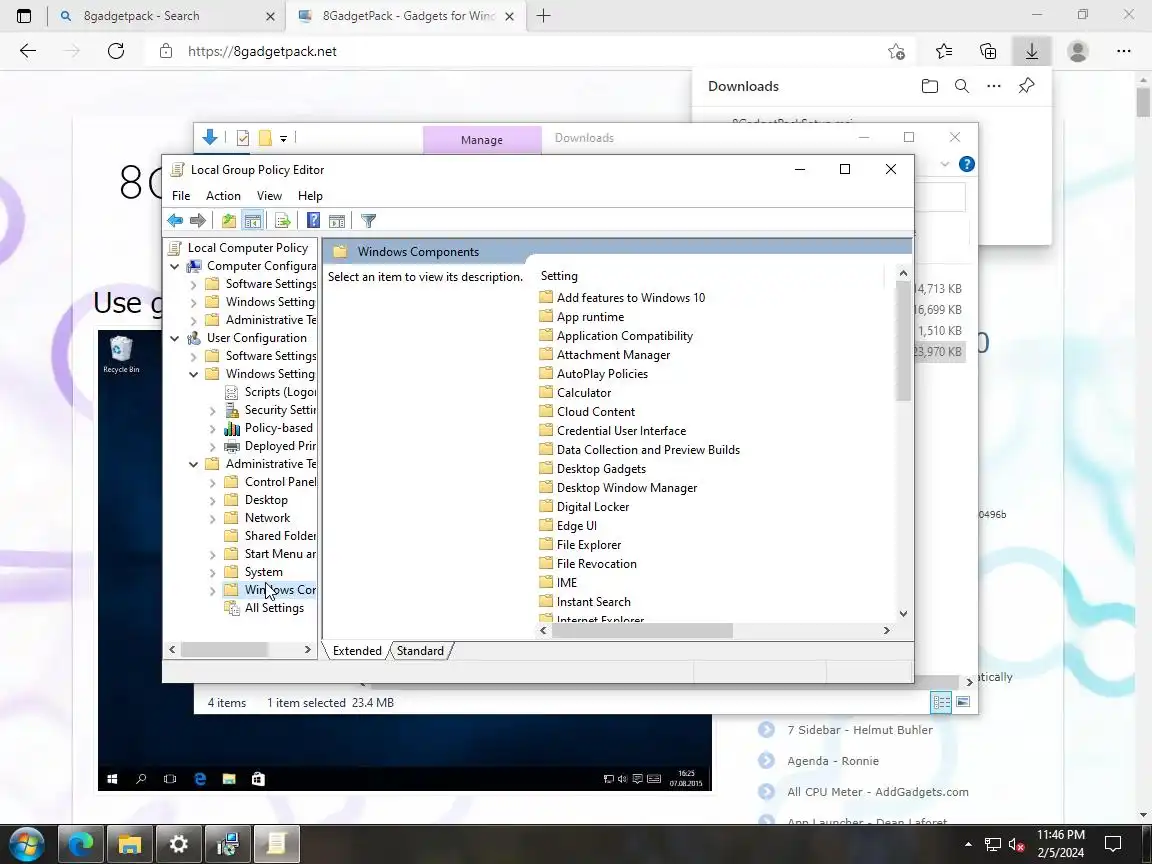Toggle Show/Hide Action Pane icon
This screenshot has height=864, width=1152.
[x=337, y=220]
